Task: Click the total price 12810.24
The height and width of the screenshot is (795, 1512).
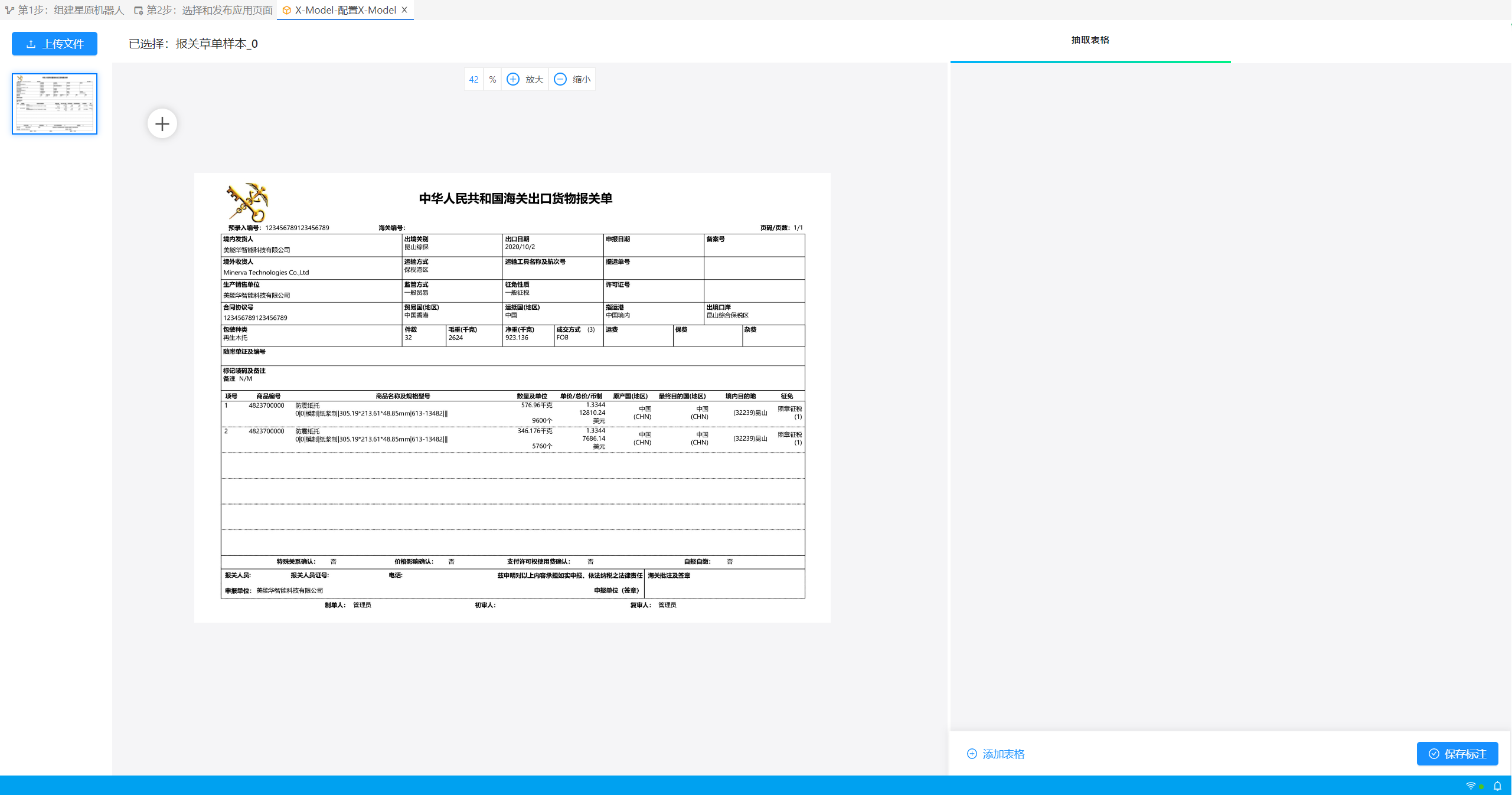Action: click(x=592, y=413)
